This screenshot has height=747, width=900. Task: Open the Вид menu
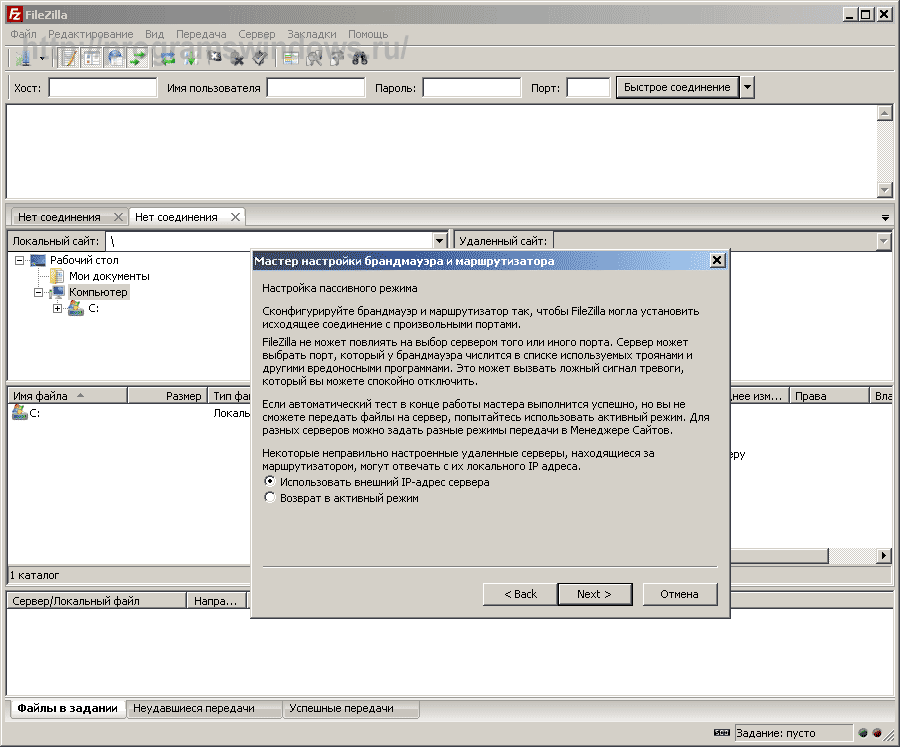pyautogui.click(x=154, y=34)
